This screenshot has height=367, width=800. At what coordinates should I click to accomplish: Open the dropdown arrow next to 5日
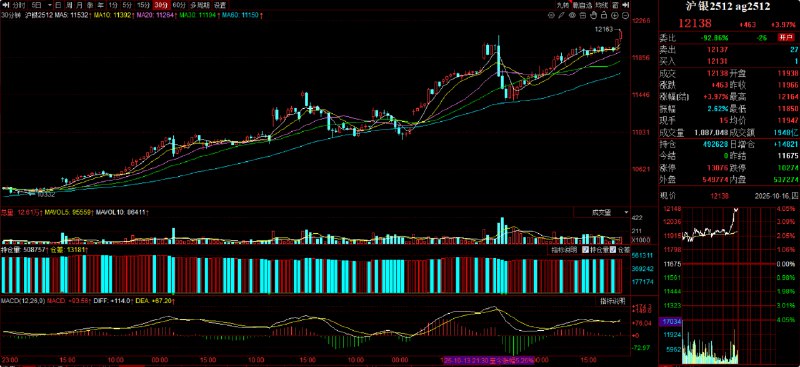[x=50, y=5]
